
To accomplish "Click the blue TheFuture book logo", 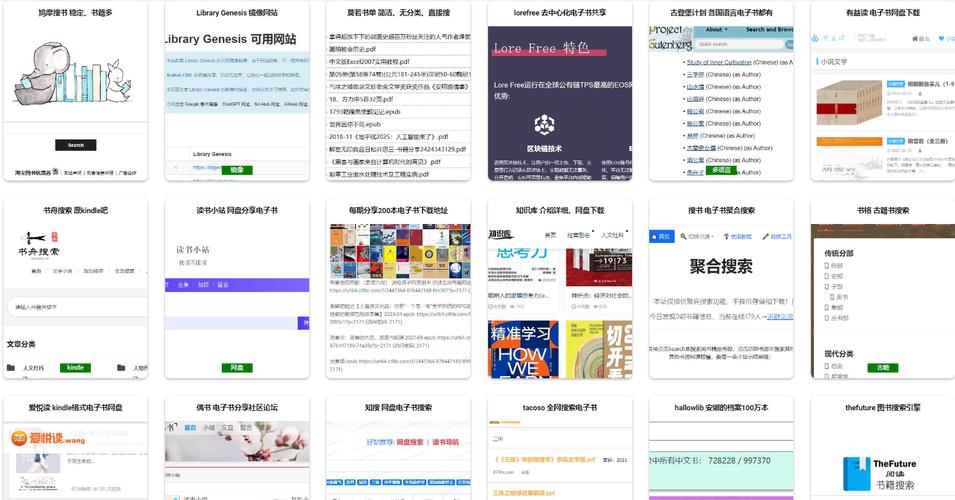I will click(x=856, y=474).
